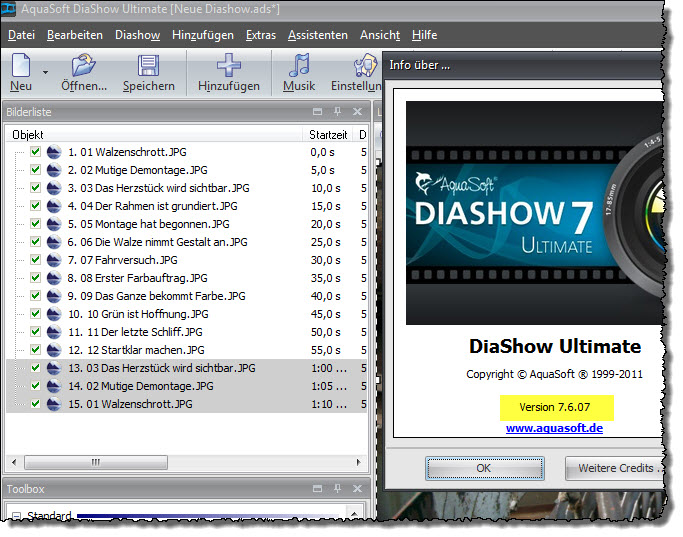Image resolution: width=683 pixels, height=537 pixels.
Task: Open a file with the Öffnen icon
Action: click(83, 67)
